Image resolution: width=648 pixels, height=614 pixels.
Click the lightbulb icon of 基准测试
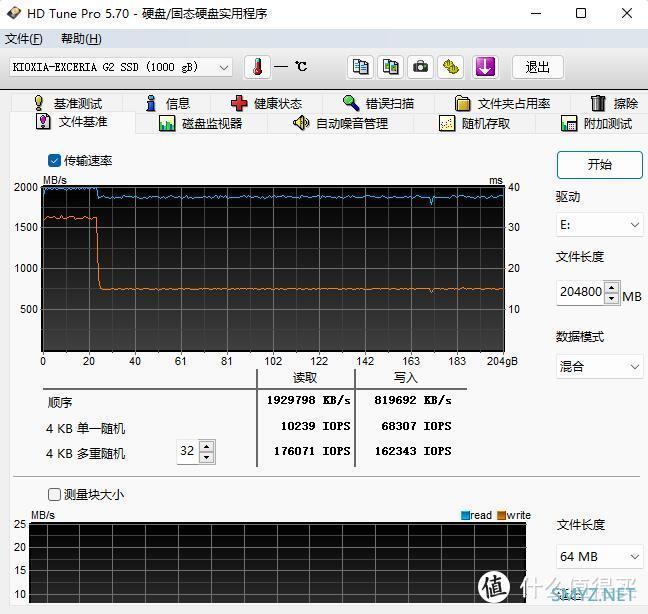pyautogui.click(x=38, y=103)
